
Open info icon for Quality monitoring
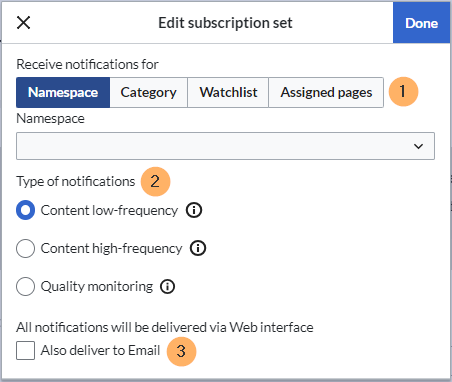[167, 286]
